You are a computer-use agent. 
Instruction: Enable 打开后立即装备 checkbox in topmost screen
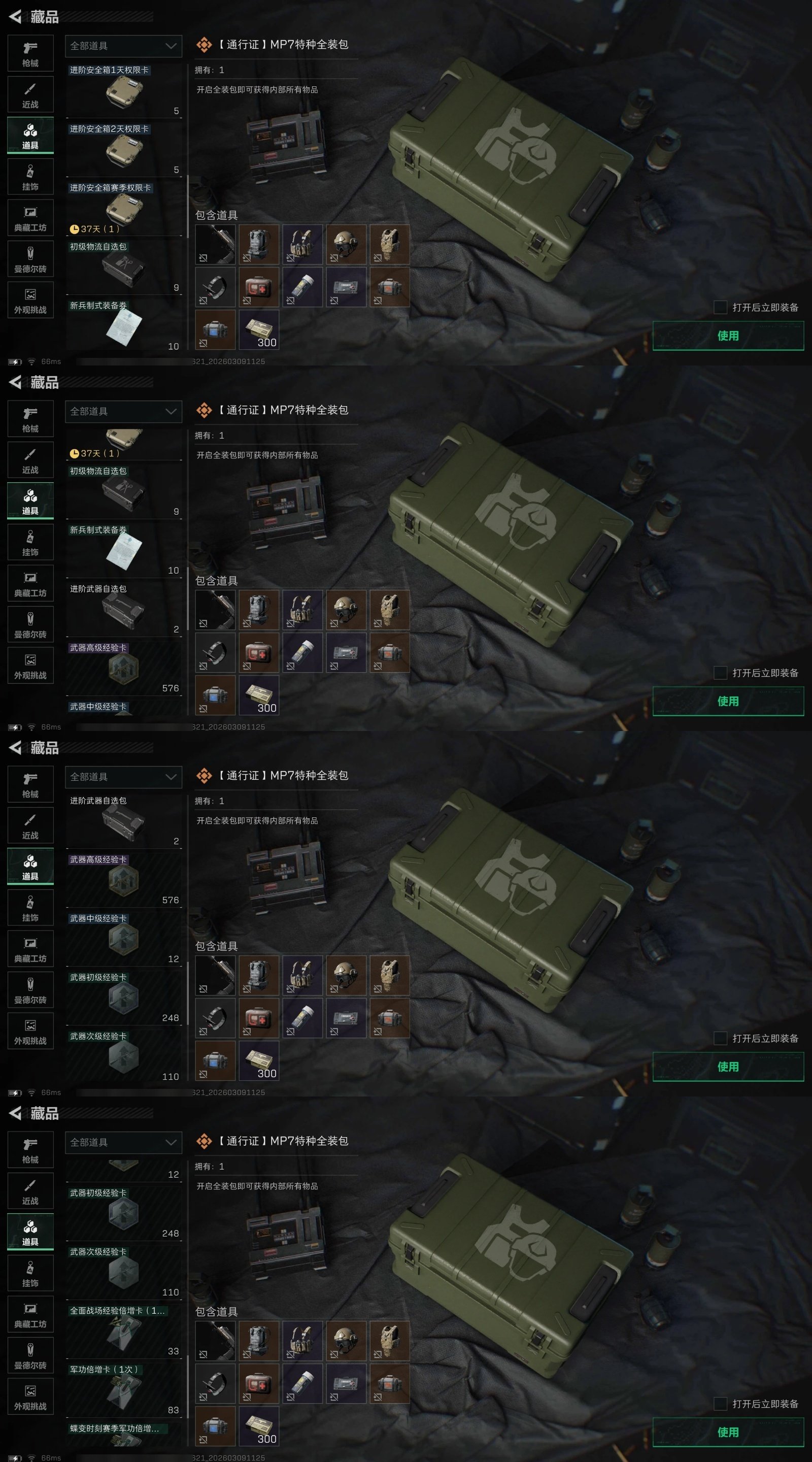point(720,307)
